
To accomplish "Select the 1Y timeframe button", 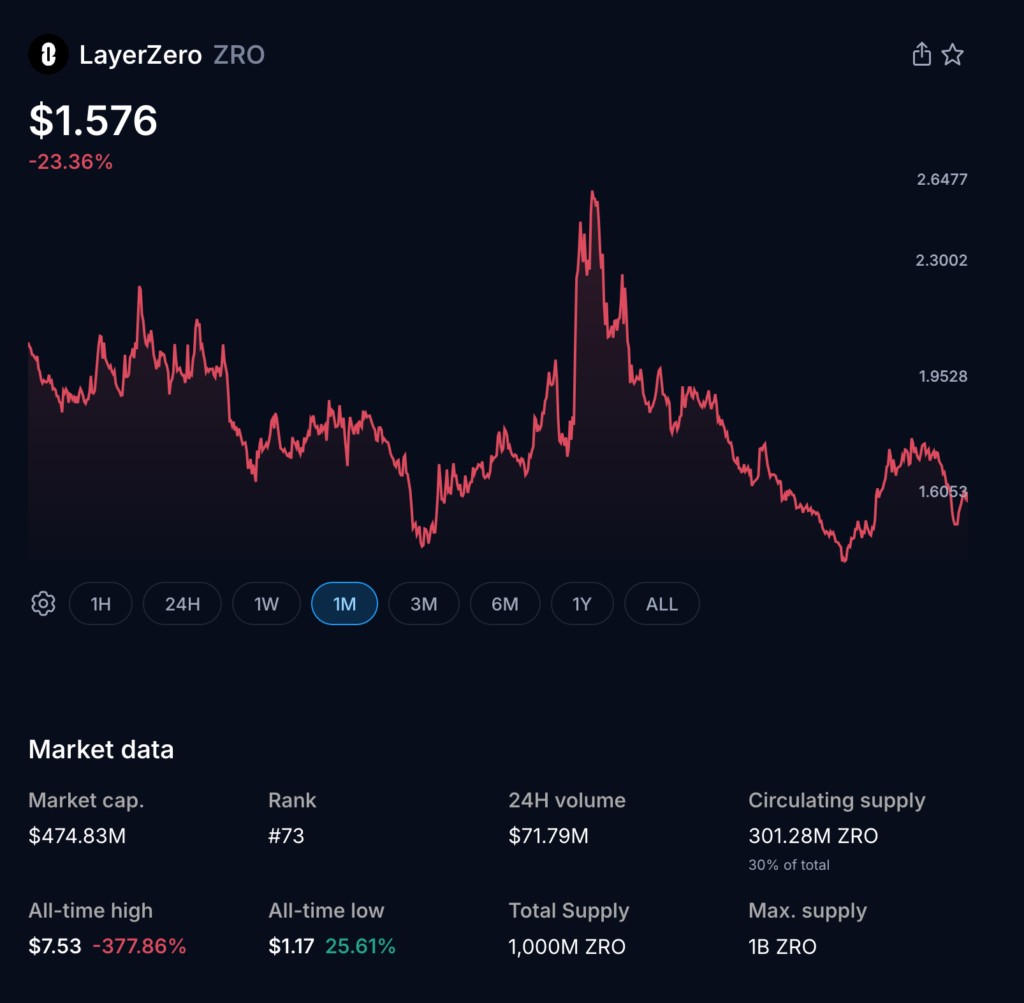I will [x=582, y=603].
